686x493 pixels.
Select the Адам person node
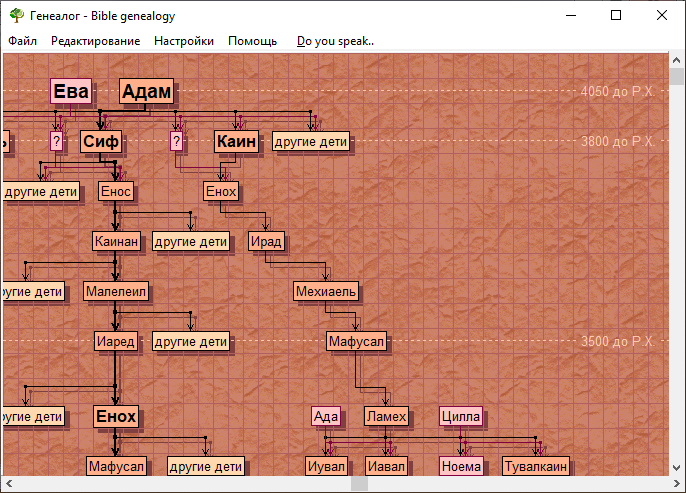147,92
